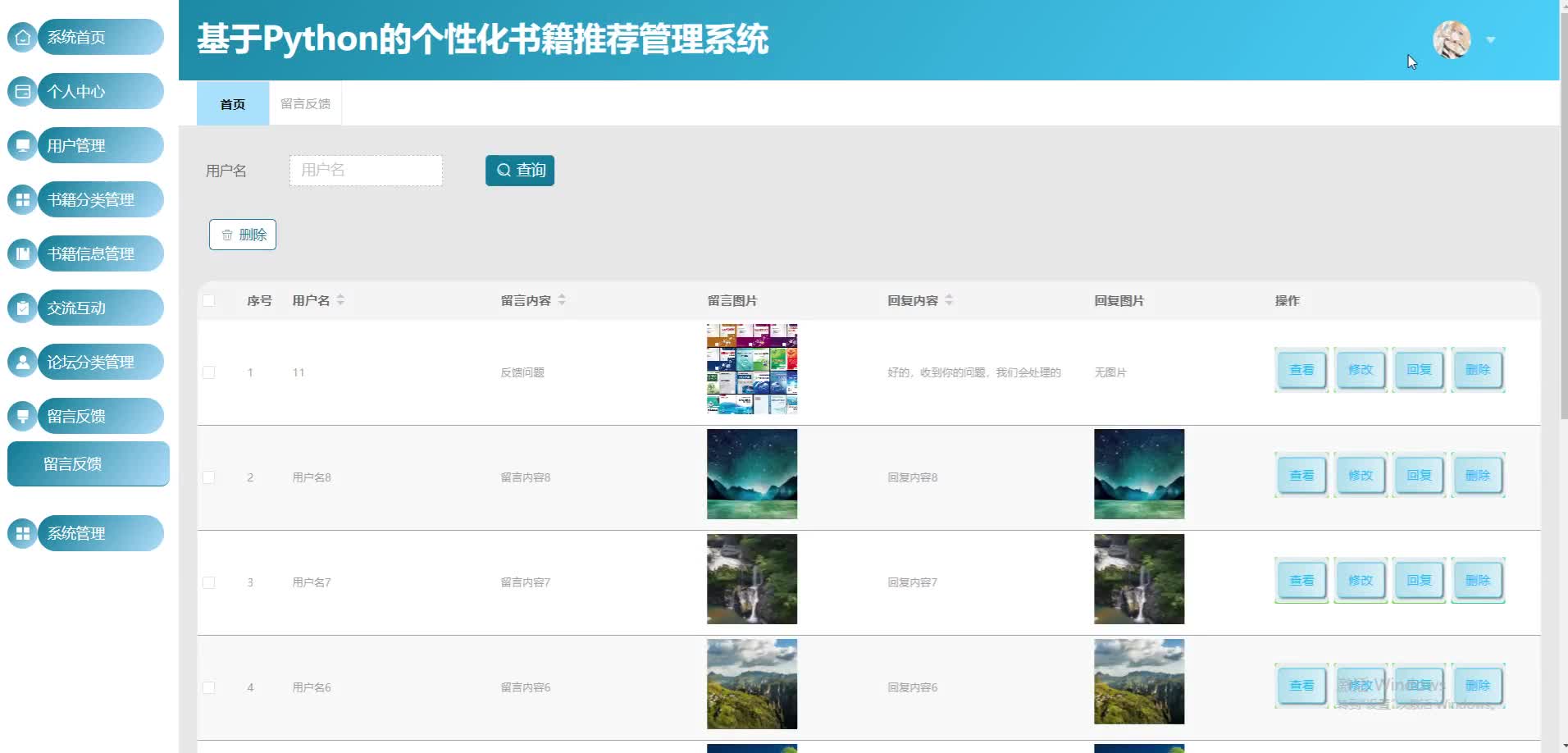Open the mountain 留言图片 thumbnail for 用户名6
The height and width of the screenshot is (753, 1568).
click(752, 684)
